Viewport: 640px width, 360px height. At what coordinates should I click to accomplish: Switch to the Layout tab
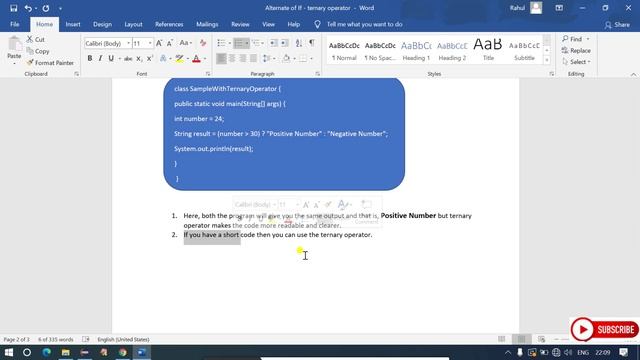[133, 24]
